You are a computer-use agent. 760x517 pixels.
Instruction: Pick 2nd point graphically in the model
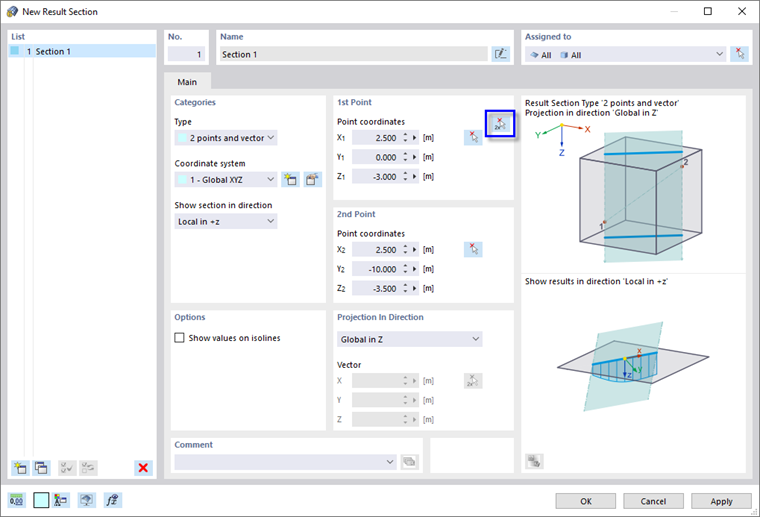click(473, 250)
